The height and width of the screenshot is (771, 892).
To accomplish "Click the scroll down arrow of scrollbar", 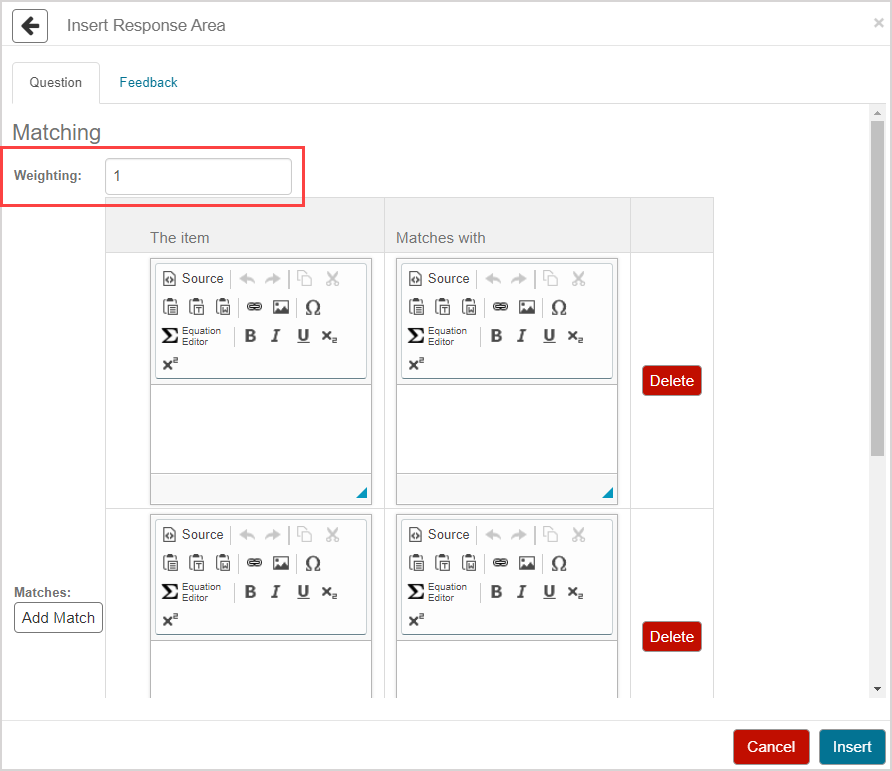I will [x=877, y=689].
